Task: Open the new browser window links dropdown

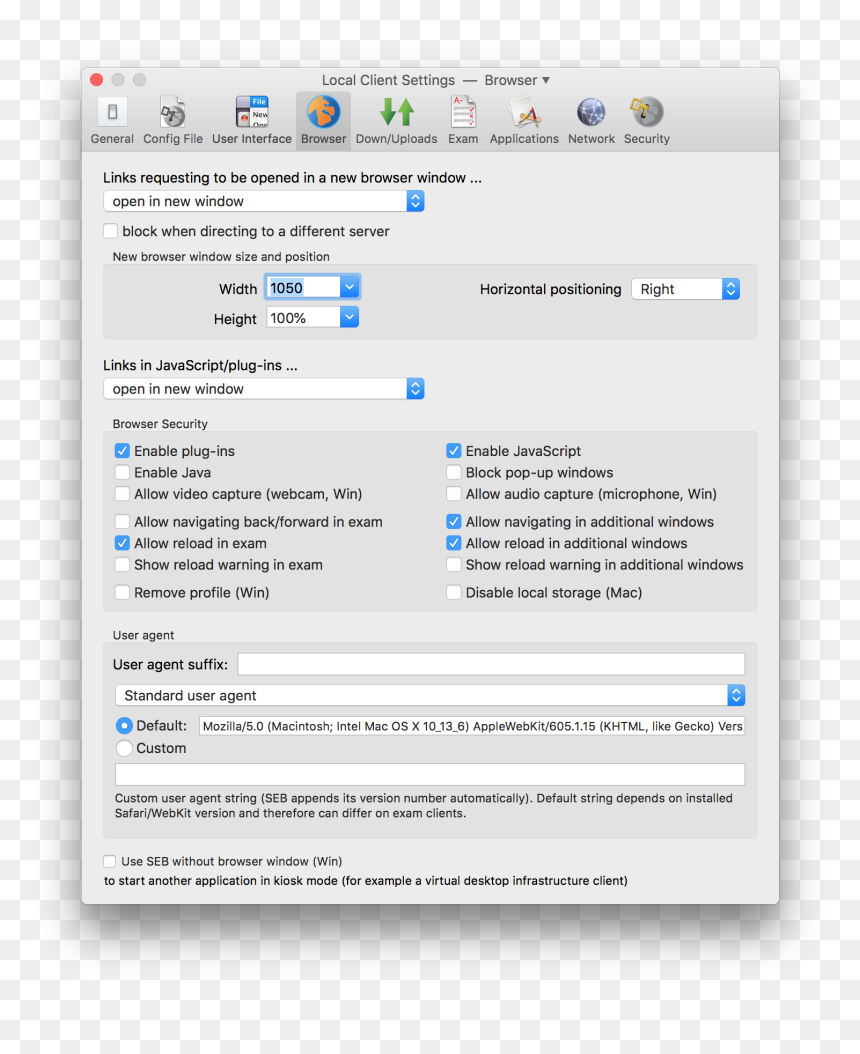Action: click(x=264, y=201)
